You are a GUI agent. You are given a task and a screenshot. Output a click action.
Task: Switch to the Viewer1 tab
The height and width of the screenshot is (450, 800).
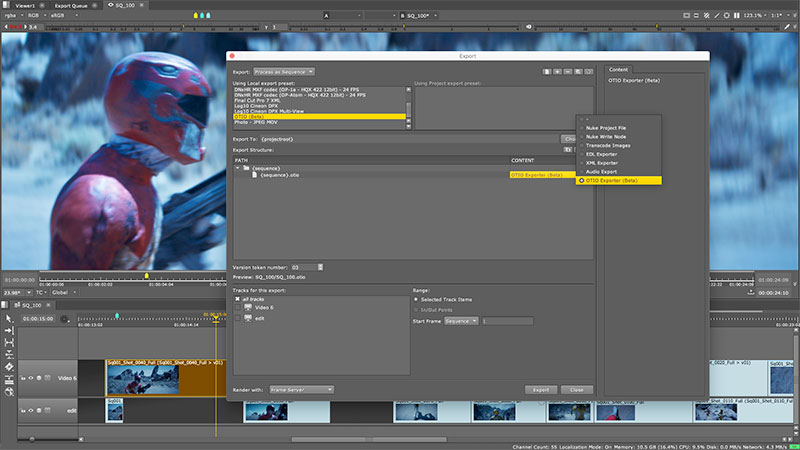pos(24,6)
